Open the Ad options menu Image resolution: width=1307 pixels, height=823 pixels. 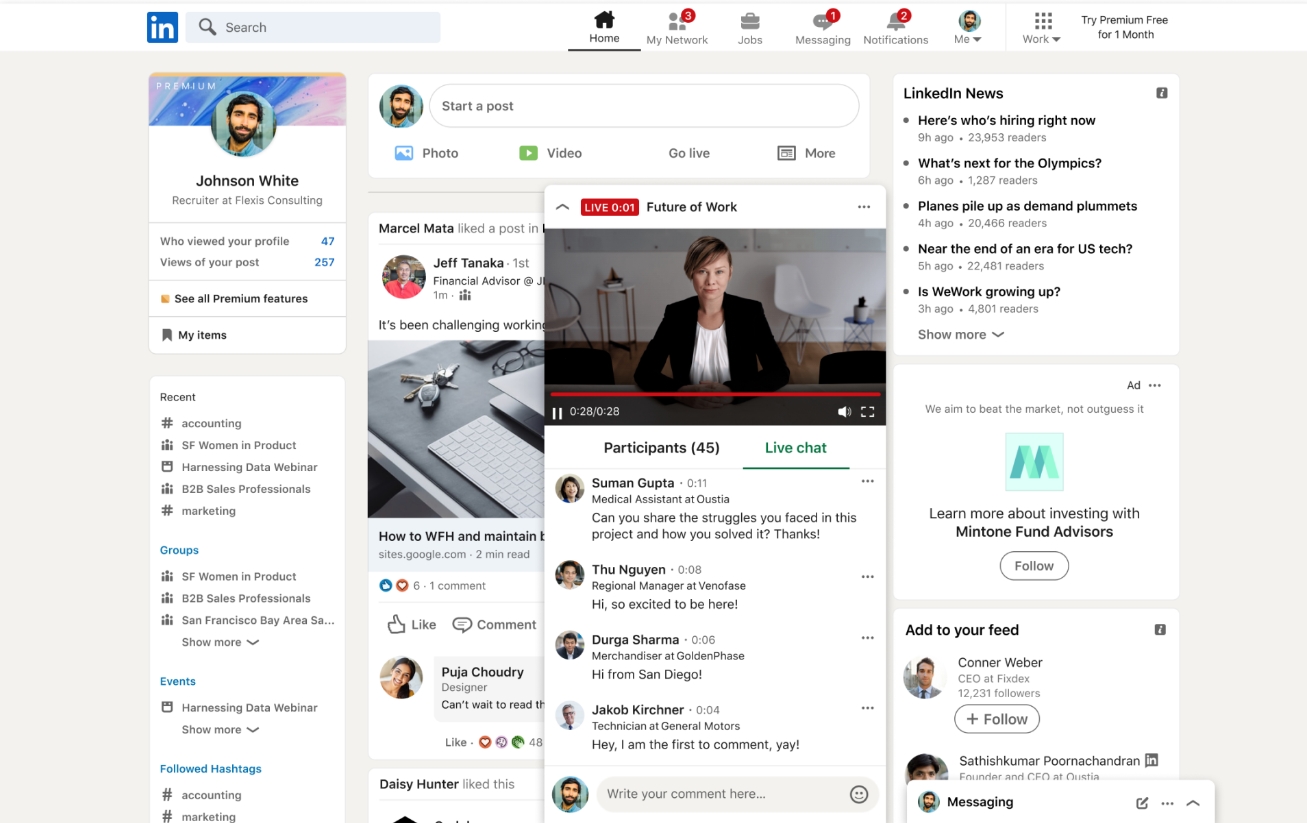click(1155, 385)
